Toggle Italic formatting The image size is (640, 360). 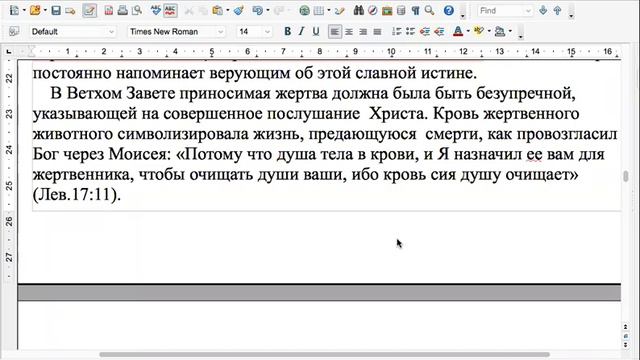coord(301,31)
